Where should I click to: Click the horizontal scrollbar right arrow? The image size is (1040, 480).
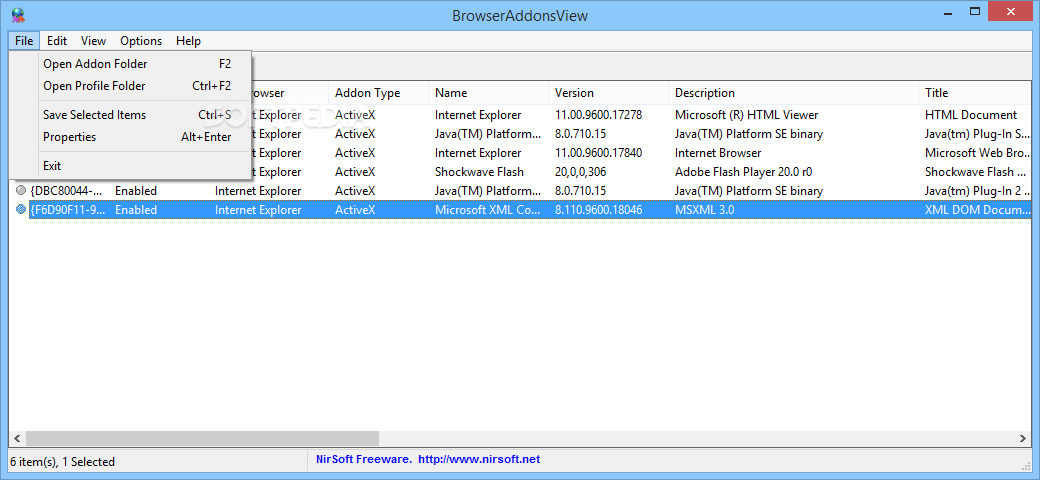[1023, 438]
